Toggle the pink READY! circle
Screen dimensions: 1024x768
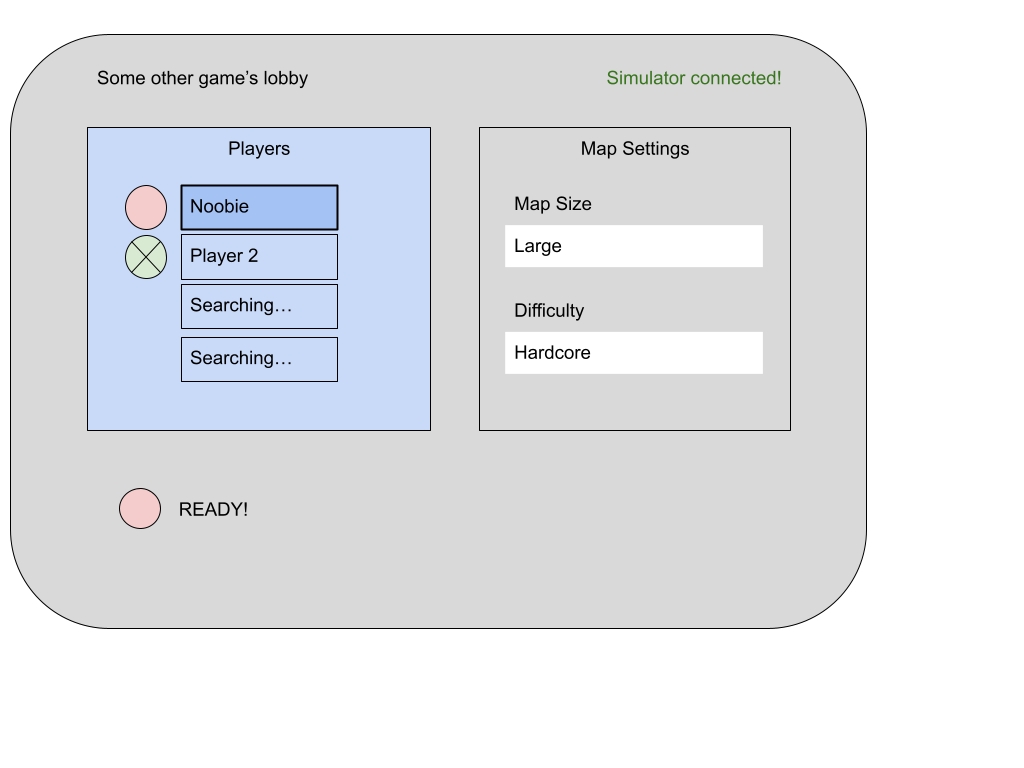[140, 509]
